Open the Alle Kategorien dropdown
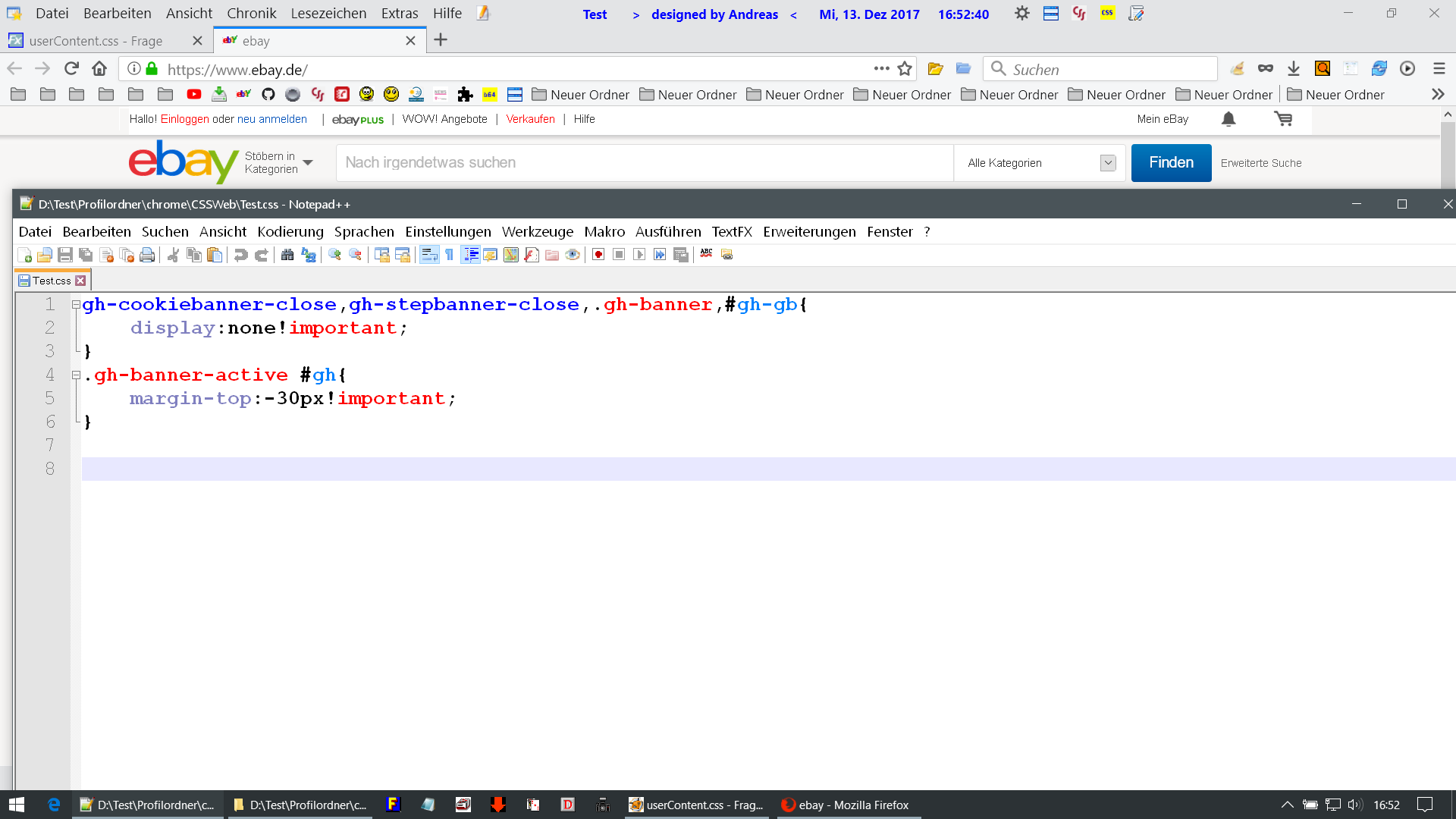1456x819 pixels. (1039, 163)
